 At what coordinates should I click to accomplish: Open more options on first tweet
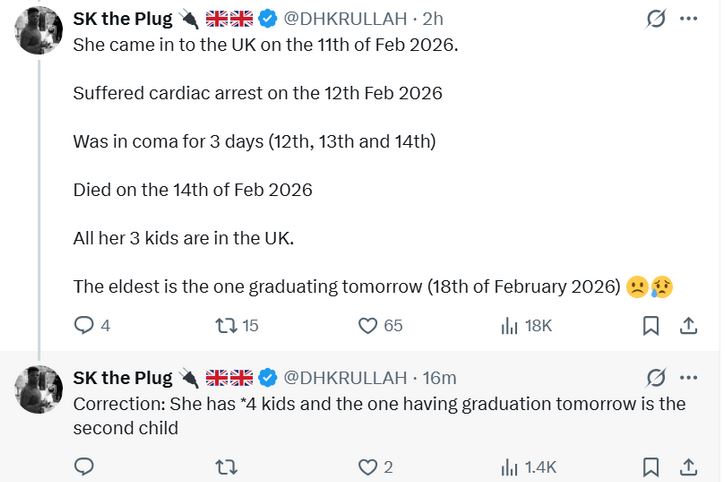(688, 19)
